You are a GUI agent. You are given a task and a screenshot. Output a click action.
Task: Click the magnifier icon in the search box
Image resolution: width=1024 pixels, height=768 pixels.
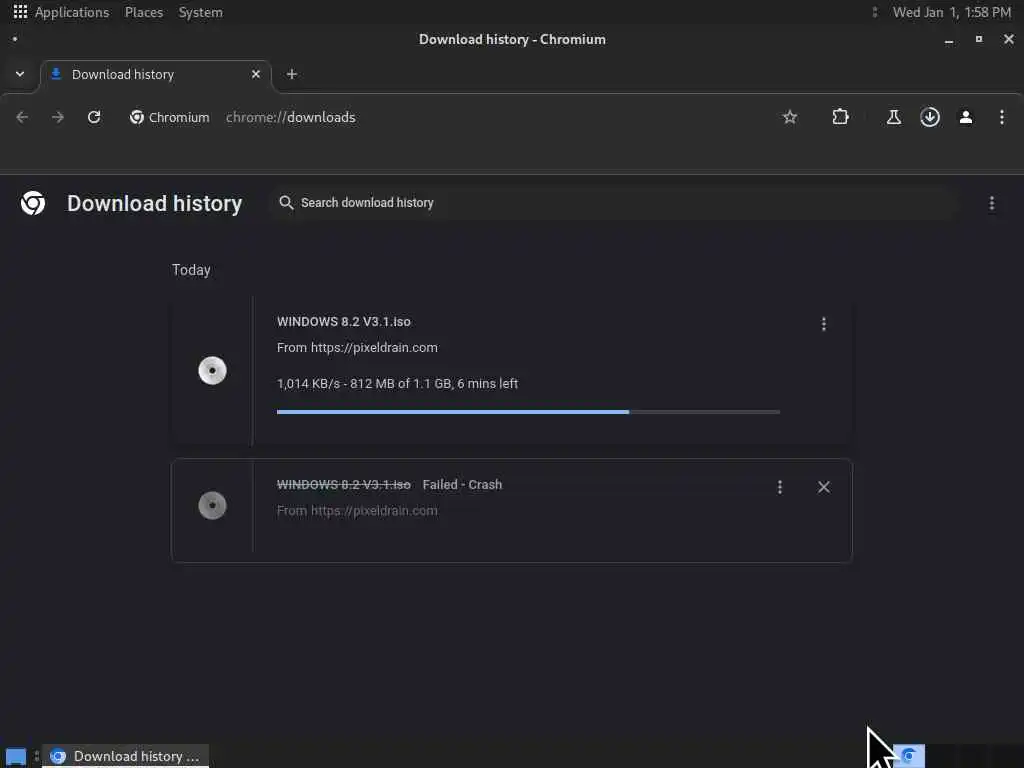point(286,202)
